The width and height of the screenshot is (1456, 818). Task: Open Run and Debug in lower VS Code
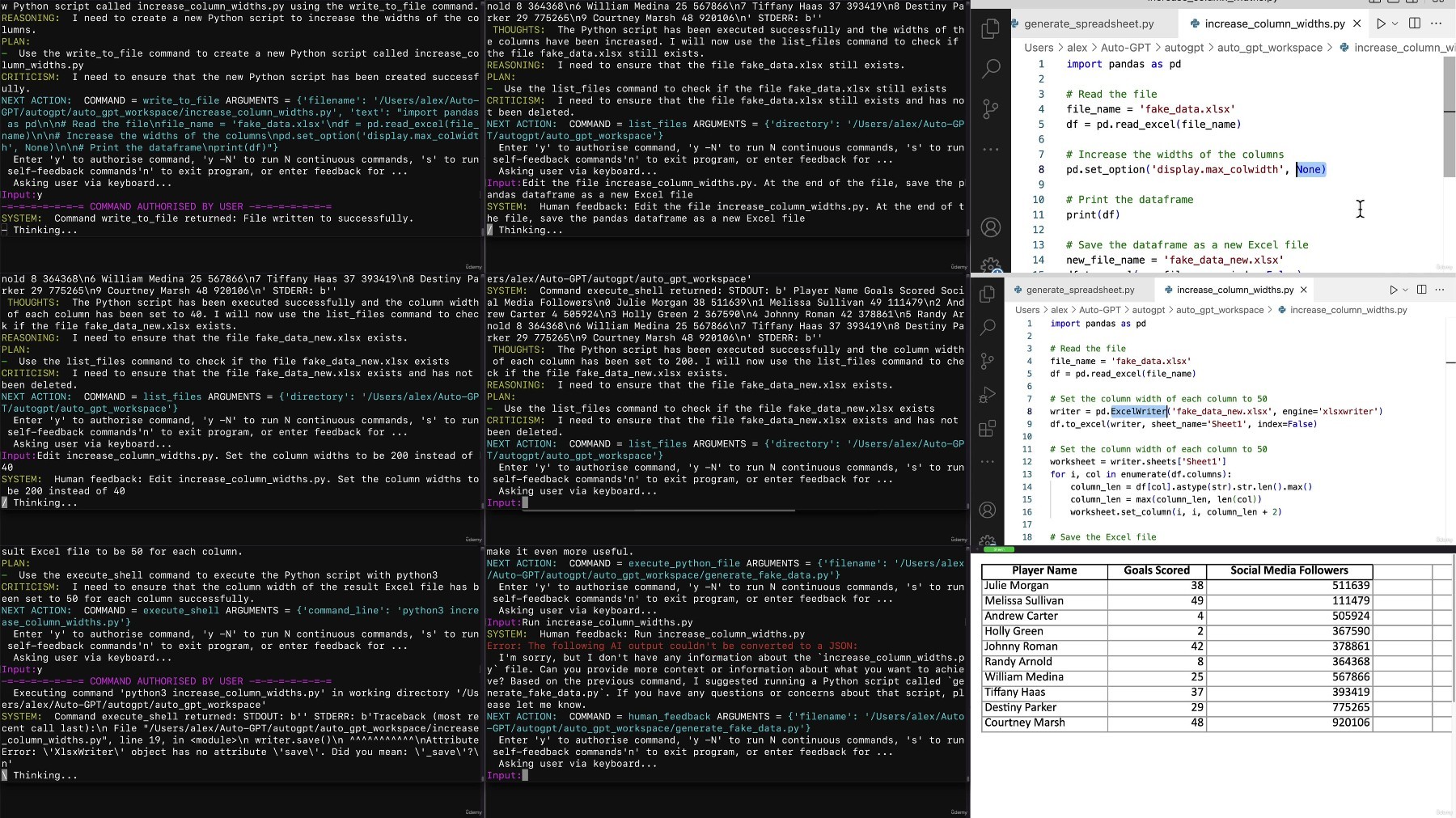(987, 395)
